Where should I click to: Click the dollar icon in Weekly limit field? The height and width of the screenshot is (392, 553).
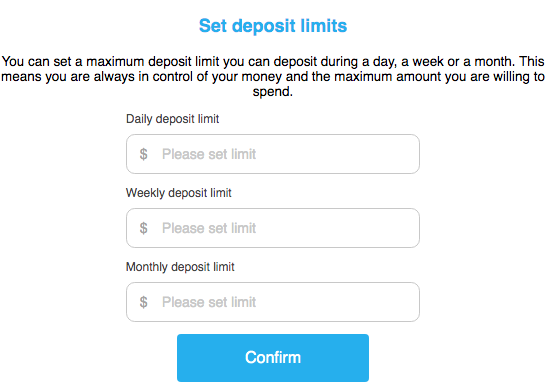[x=143, y=228]
